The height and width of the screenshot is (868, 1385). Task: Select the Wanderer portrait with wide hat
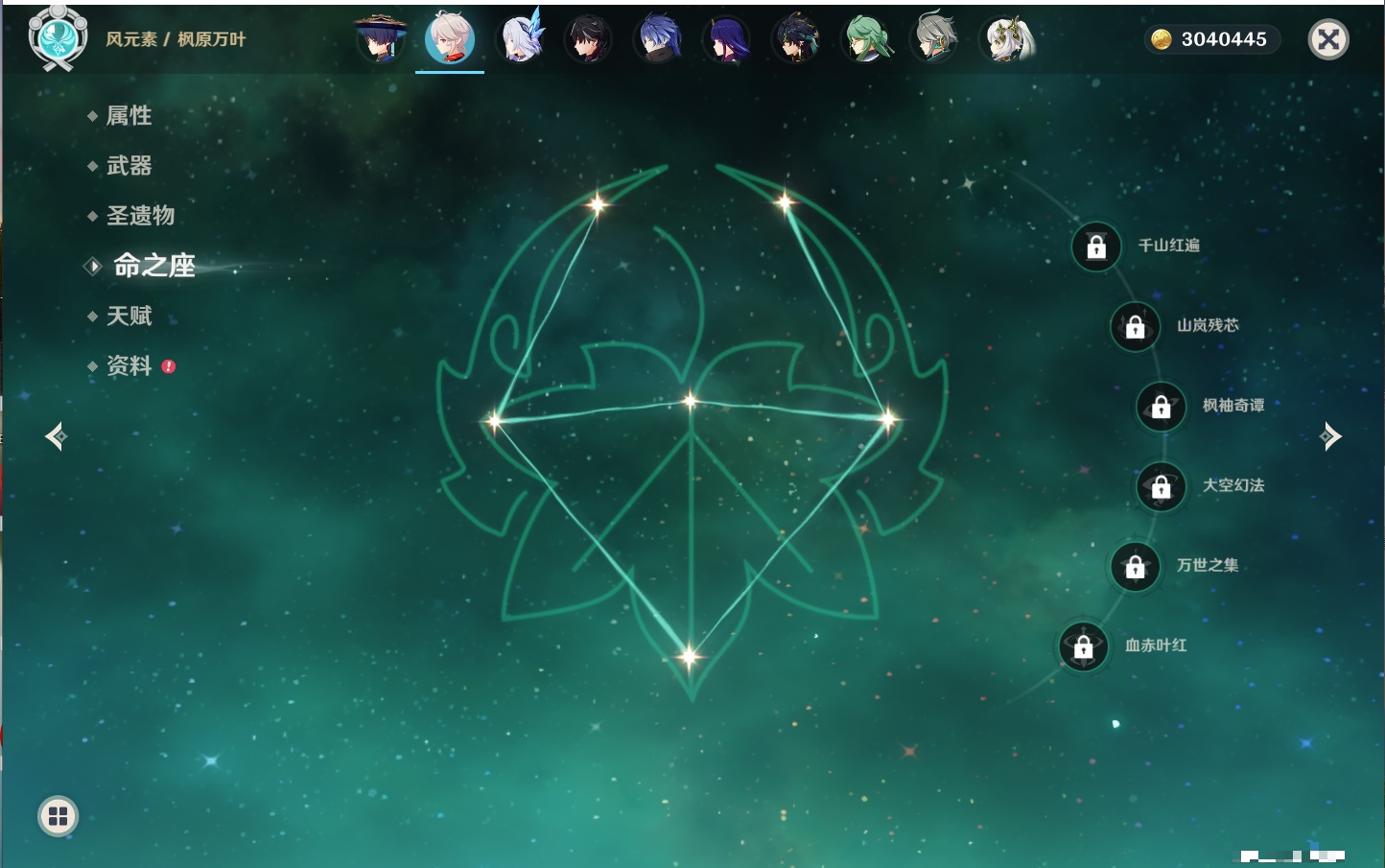click(381, 39)
